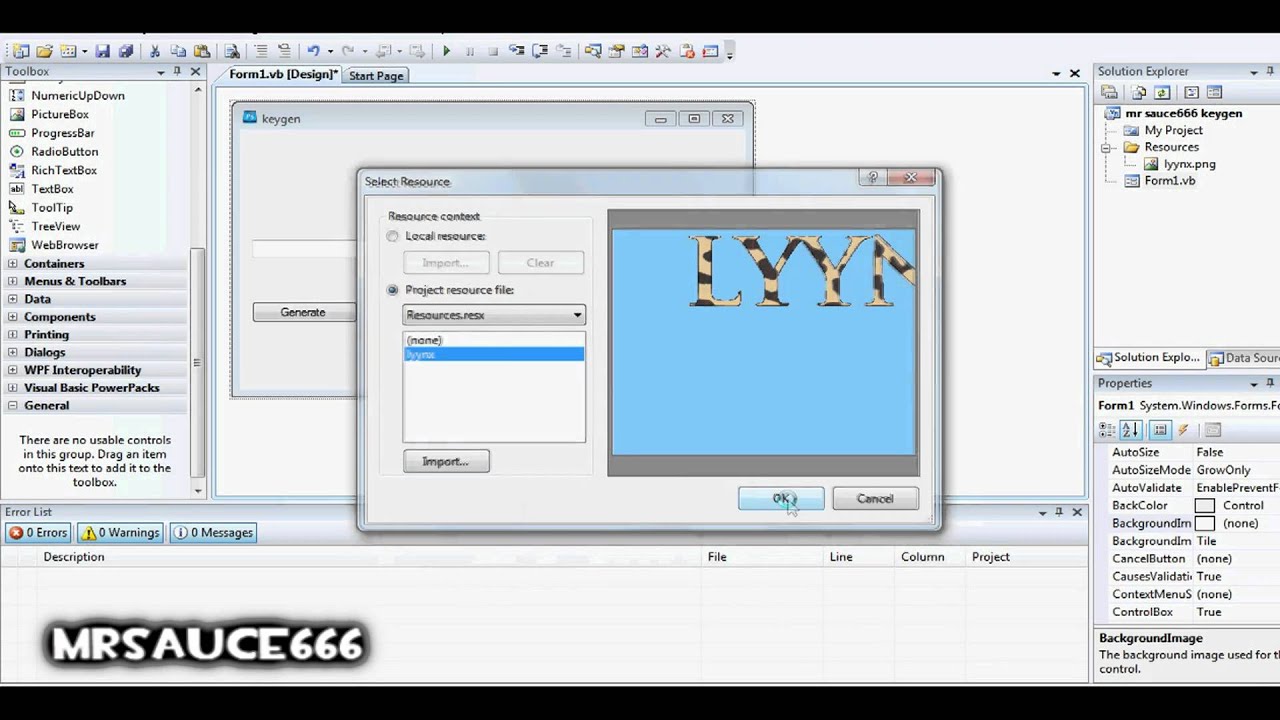Pin the Error List panel pushpin
This screenshot has width=1280, height=720.
[1059, 512]
